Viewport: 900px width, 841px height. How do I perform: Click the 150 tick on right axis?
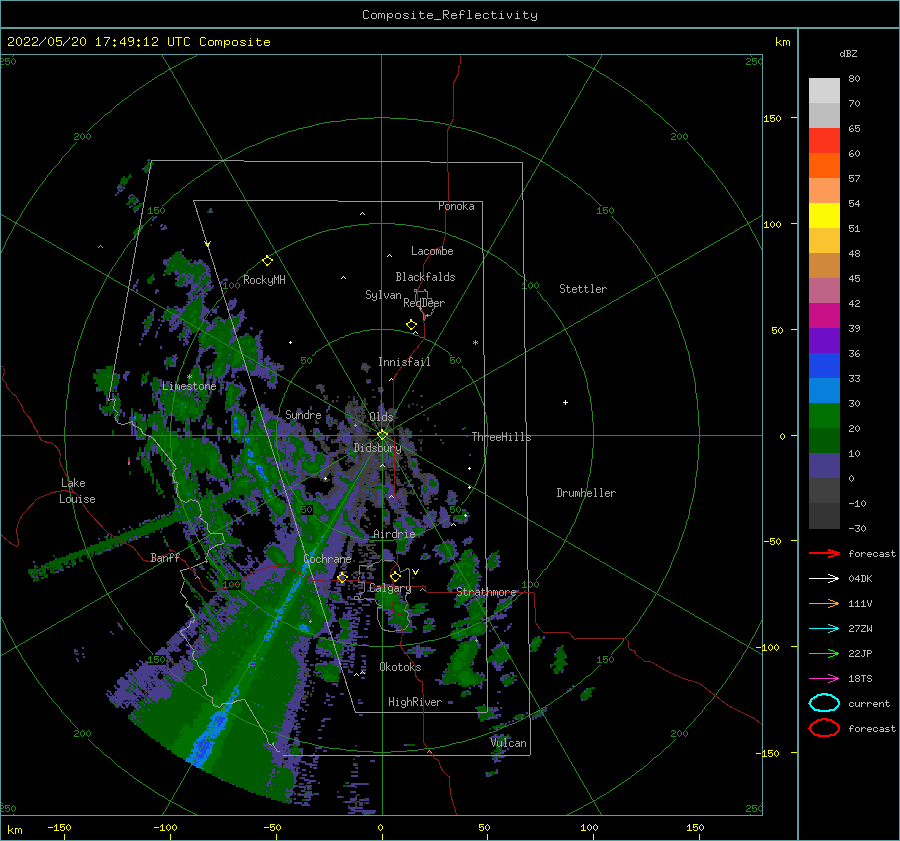(772, 118)
